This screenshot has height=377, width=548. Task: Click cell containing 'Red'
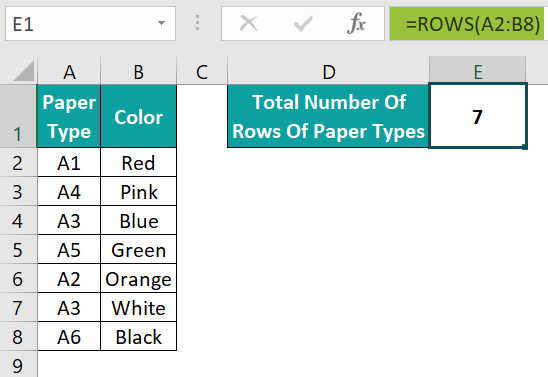pos(138,162)
